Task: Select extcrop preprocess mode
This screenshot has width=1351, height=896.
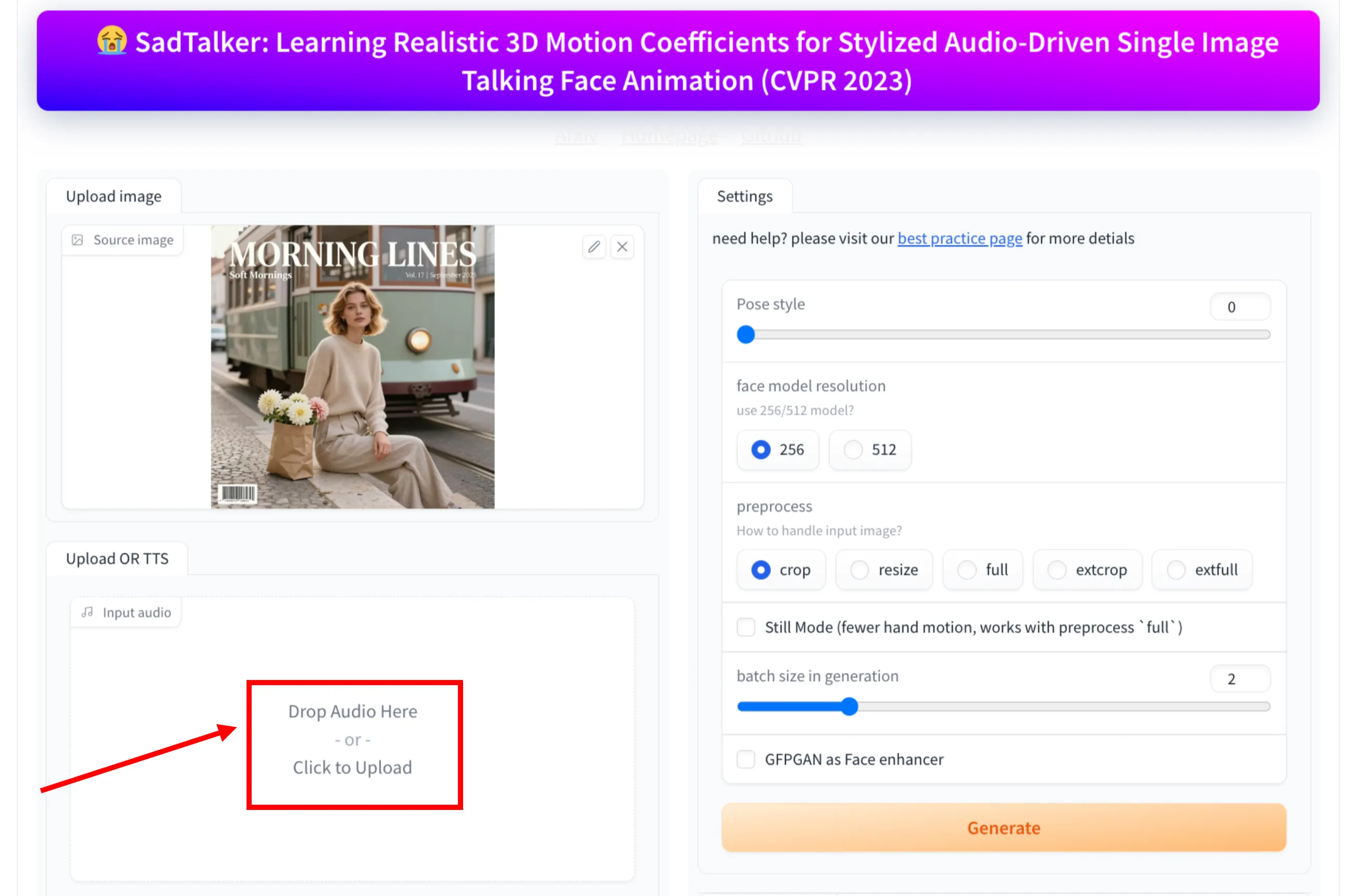Action: click(1056, 570)
